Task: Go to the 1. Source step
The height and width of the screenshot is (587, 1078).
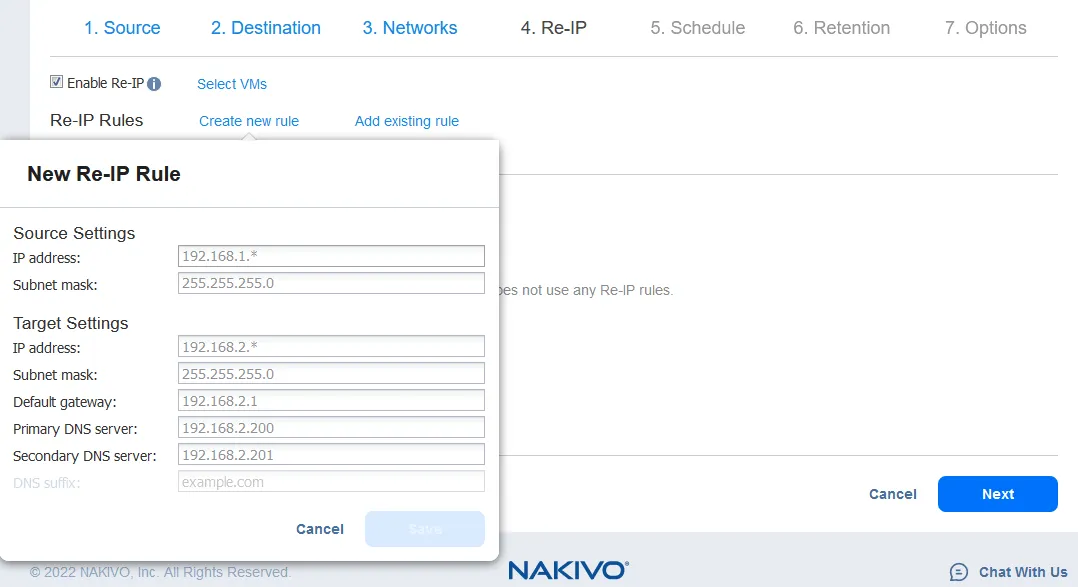Action: pos(122,28)
